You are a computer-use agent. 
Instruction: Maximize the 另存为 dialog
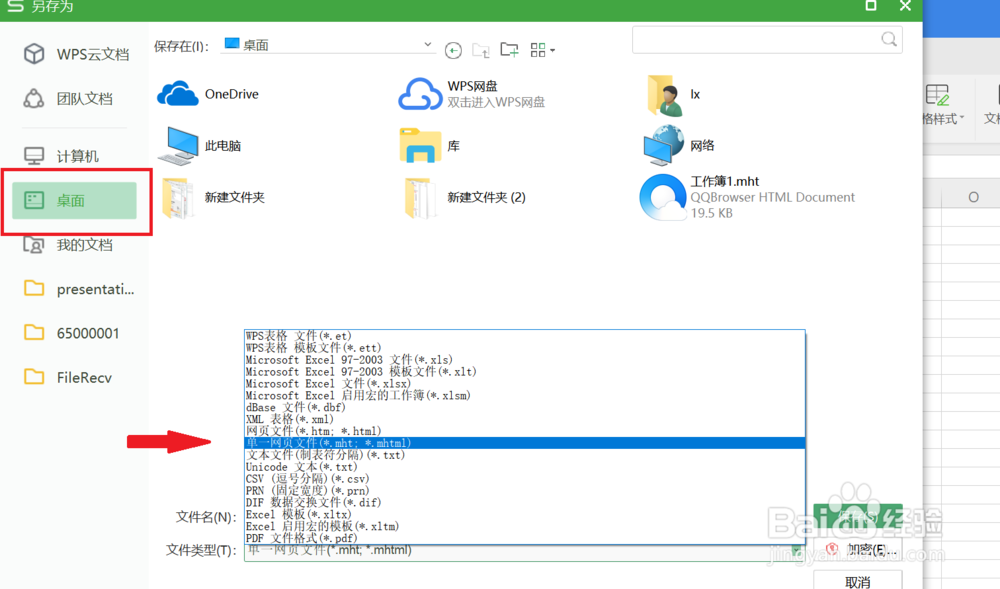[x=871, y=6]
